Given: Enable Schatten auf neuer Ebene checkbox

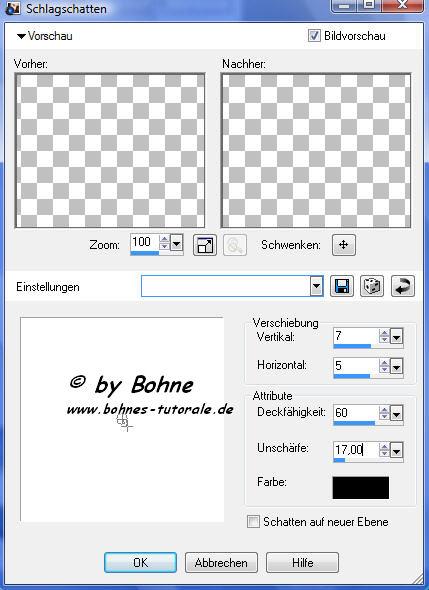Looking at the screenshot, I should point(253,522).
